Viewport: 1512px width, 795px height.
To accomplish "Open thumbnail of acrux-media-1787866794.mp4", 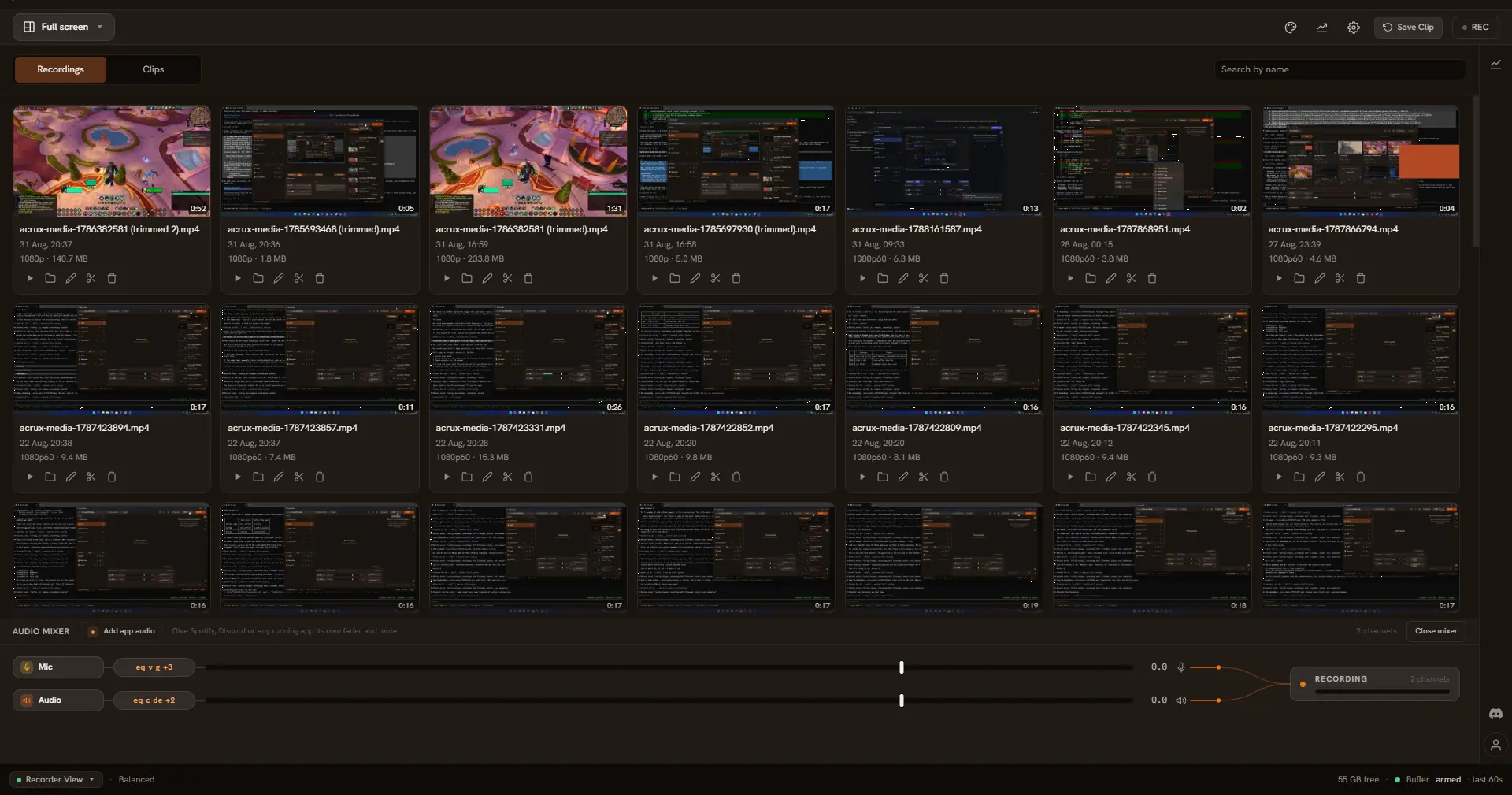I will click(x=1360, y=161).
